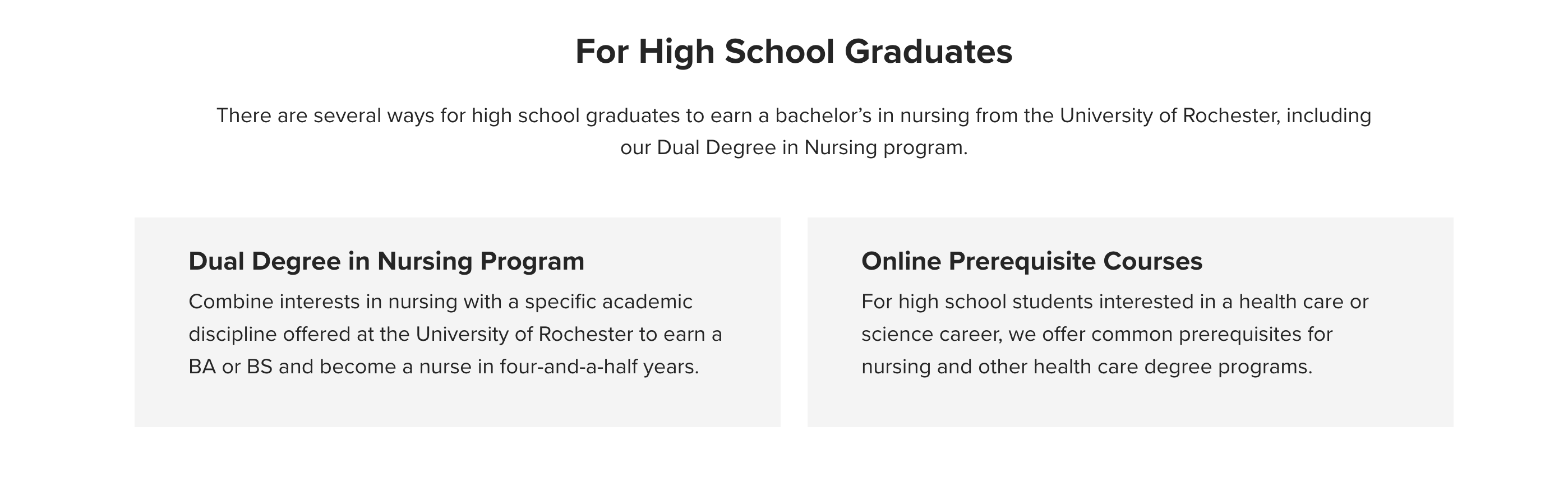Click the line 'BA or BS and become a nurse'

(444, 367)
